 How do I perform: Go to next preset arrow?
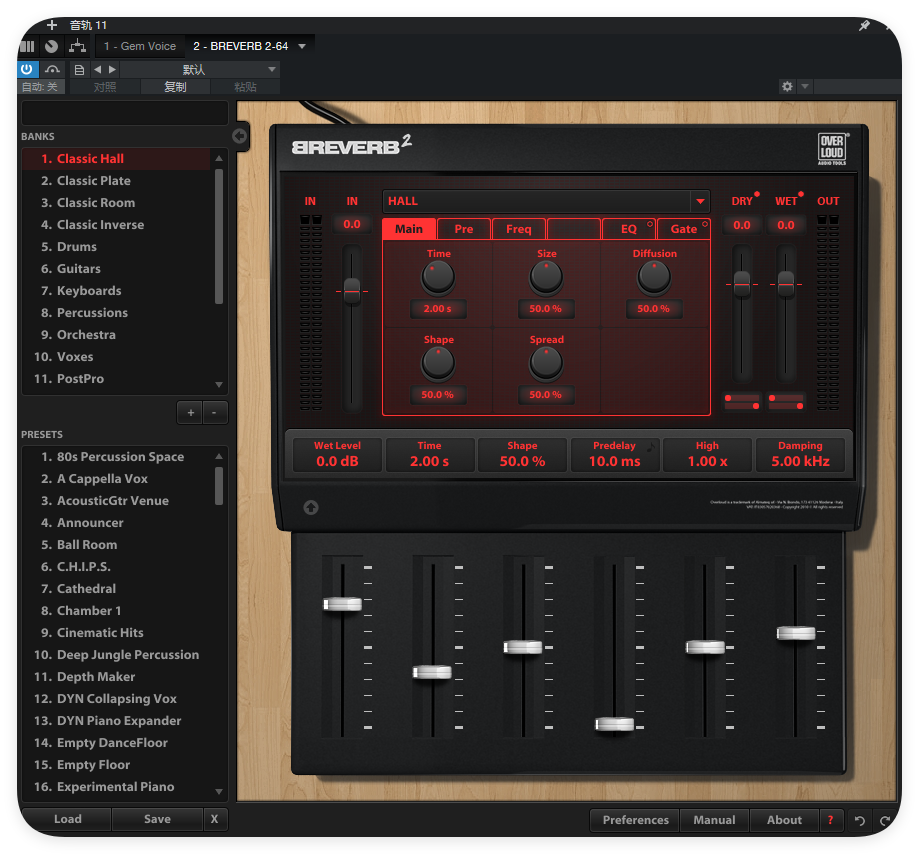(112, 69)
